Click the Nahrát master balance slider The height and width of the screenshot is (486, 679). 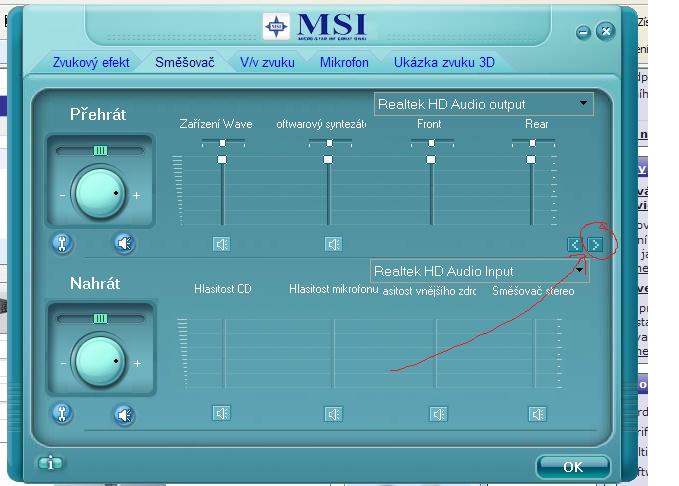coord(100,319)
